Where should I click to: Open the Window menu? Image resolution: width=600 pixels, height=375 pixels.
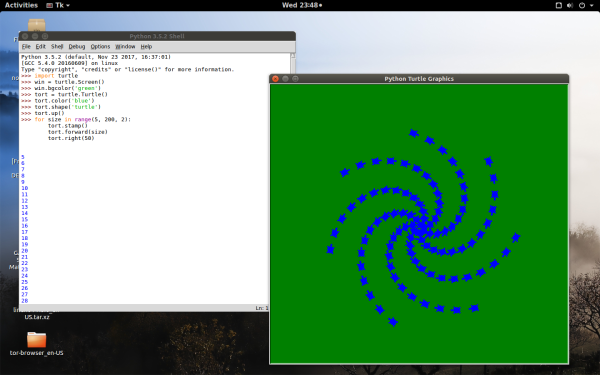click(125, 47)
